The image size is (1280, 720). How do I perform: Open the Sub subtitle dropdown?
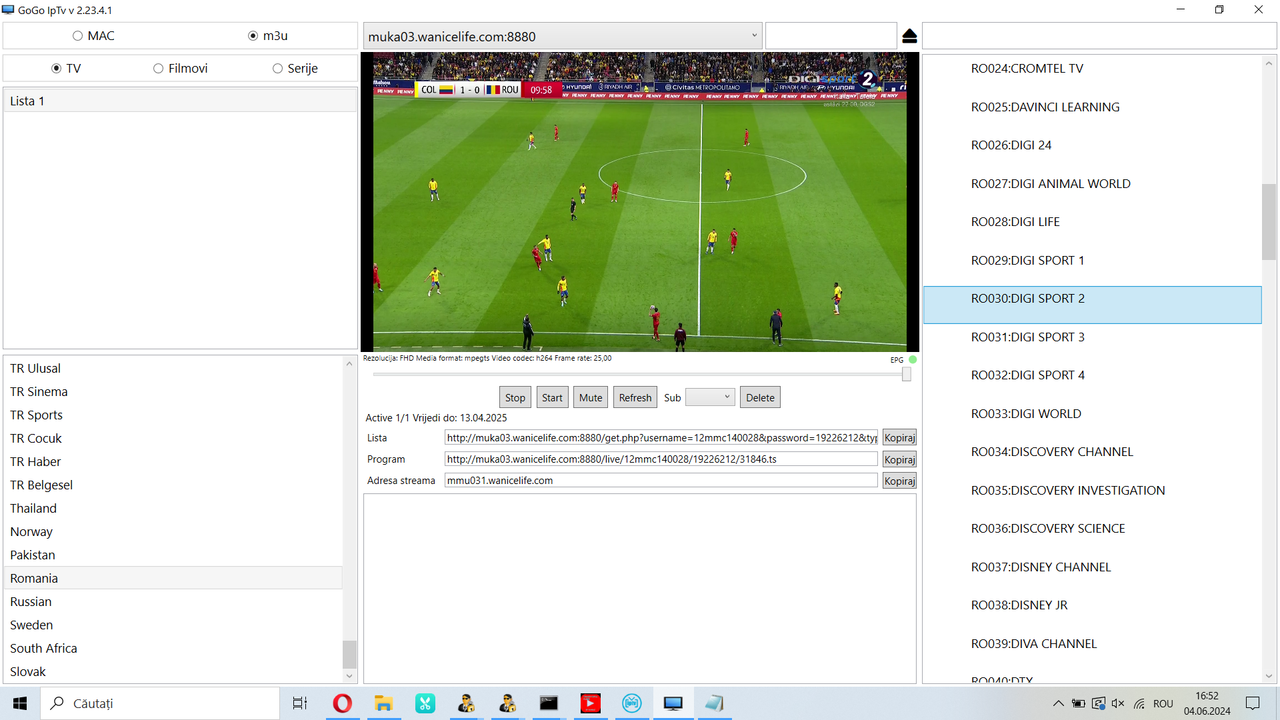tap(710, 397)
